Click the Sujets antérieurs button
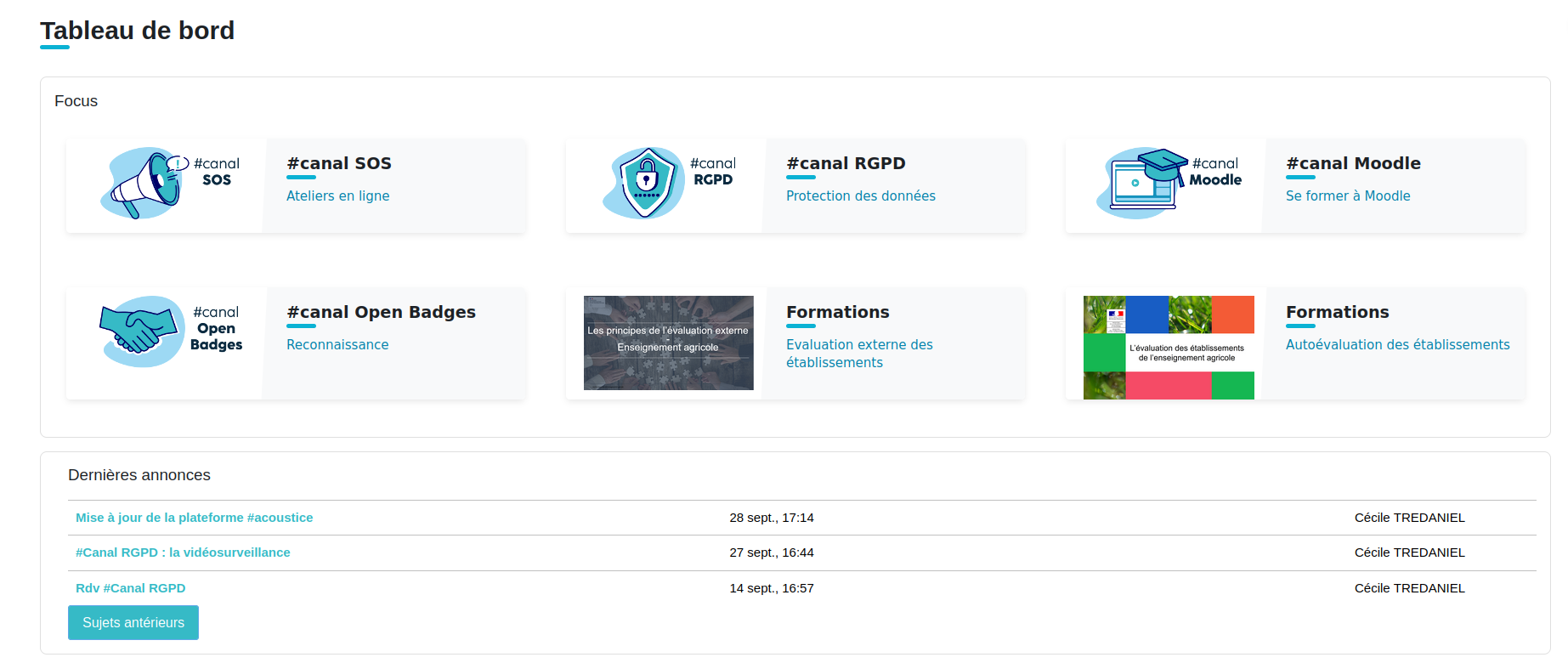The image size is (1568, 663). [x=133, y=622]
